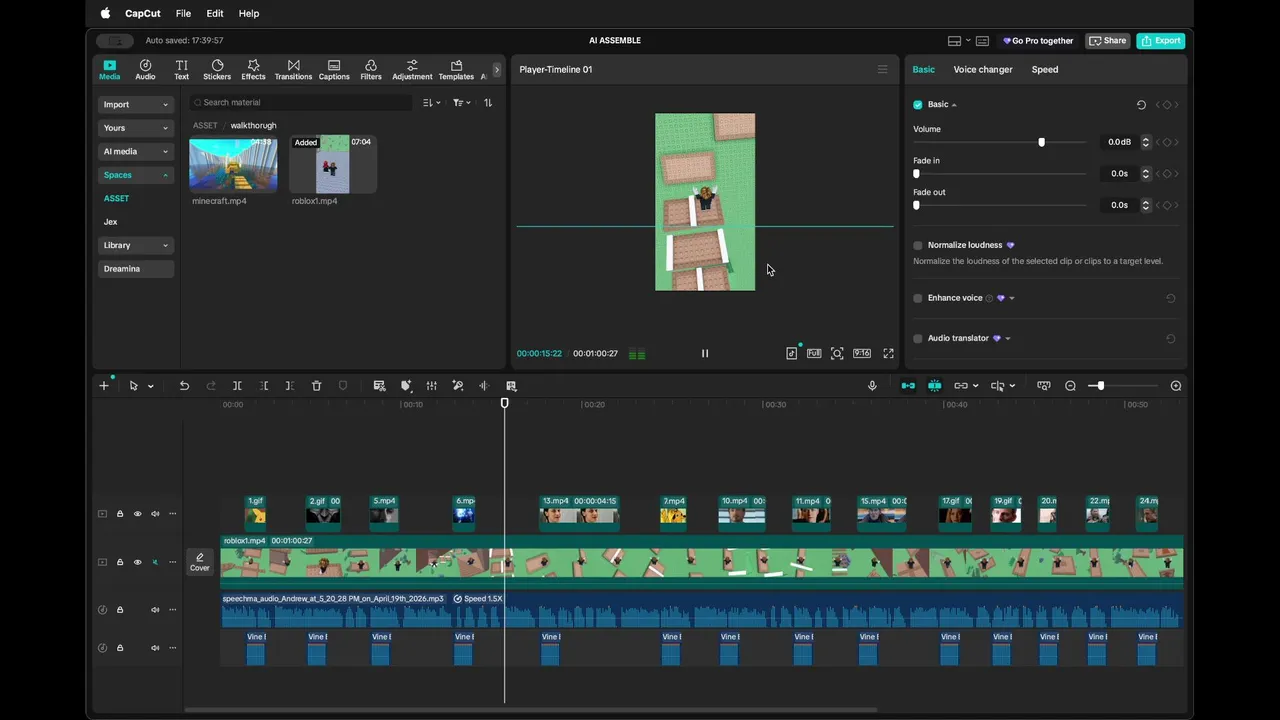Image resolution: width=1280 pixels, height=720 pixels.
Task: Open the Transitions tab
Action: [x=293, y=69]
